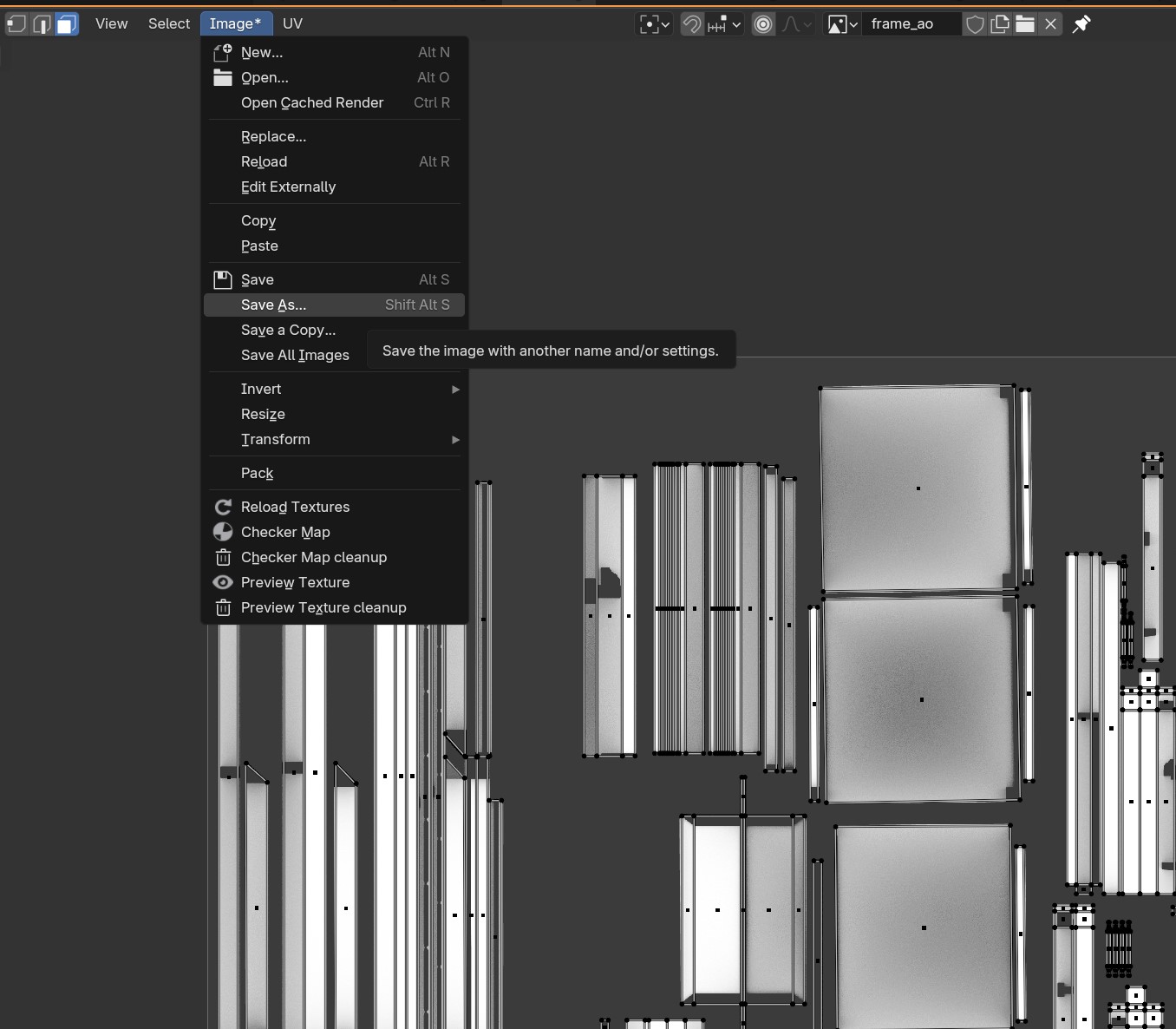Toggle the snap magnet icon
Image resolution: width=1176 pixels, height=1029 pixels.
691,24
